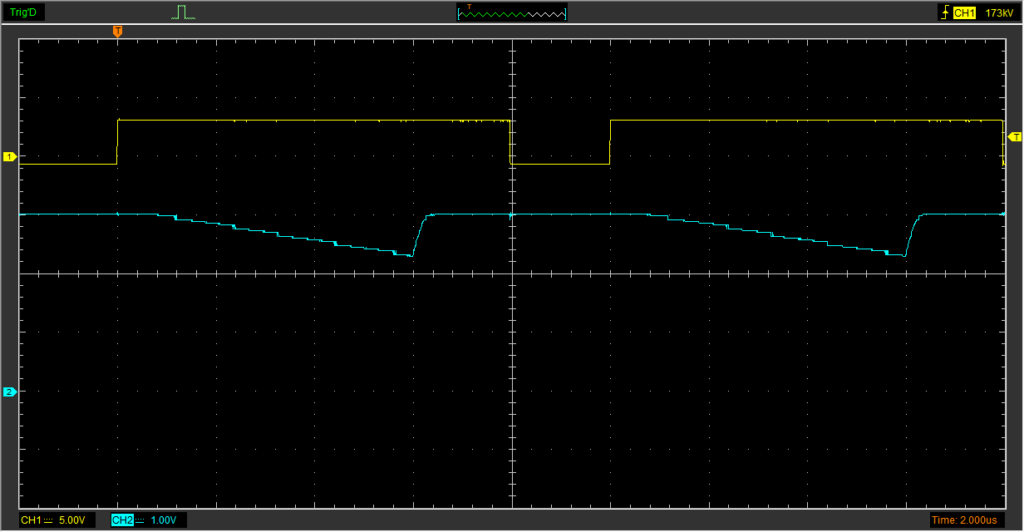Screen dimensions: 1024x532
Task: Click the yellow CH1 square wave trace
Action: (300, 120)
